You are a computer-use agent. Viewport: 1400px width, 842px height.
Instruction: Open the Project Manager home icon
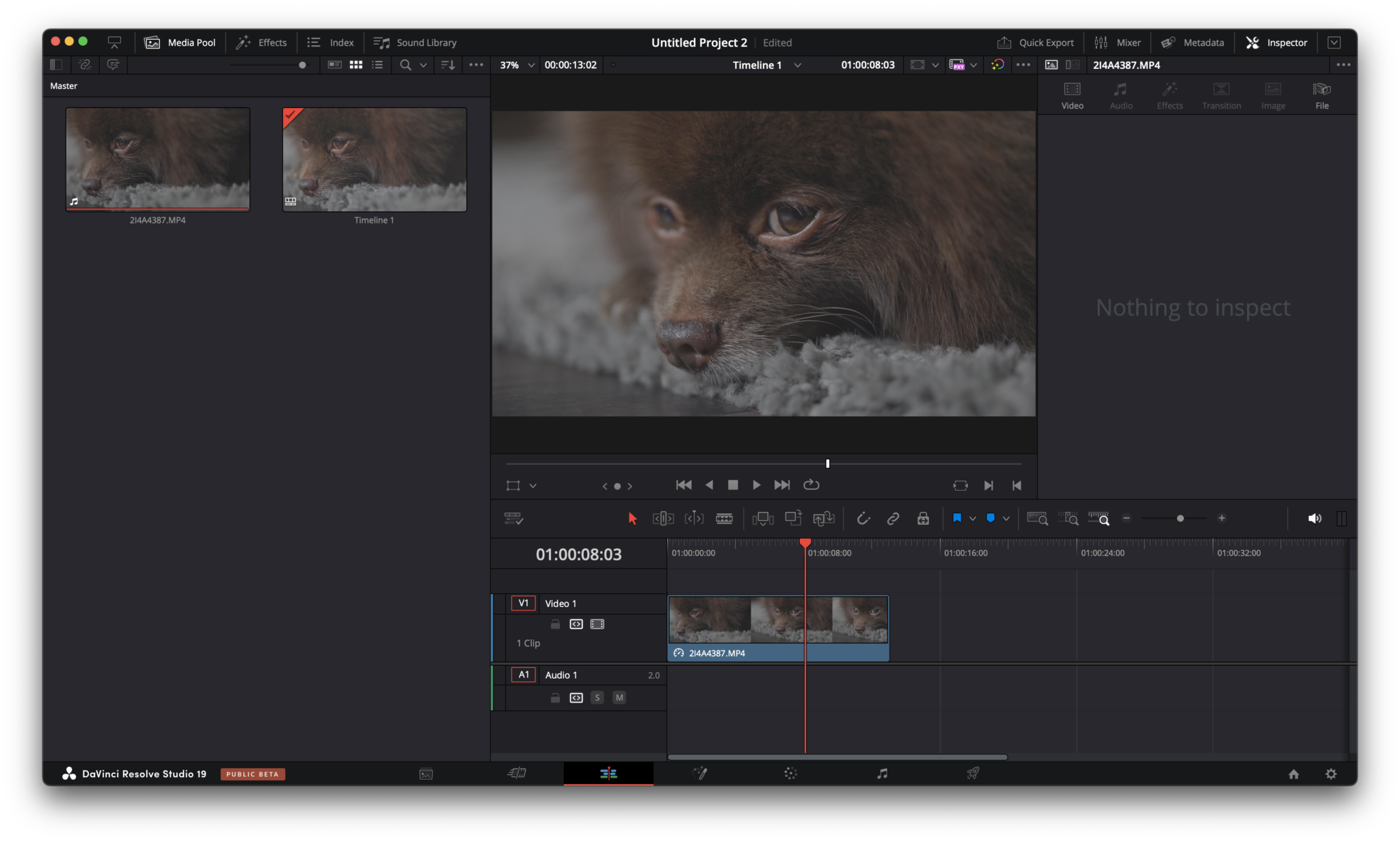[x=1293, y=774]
